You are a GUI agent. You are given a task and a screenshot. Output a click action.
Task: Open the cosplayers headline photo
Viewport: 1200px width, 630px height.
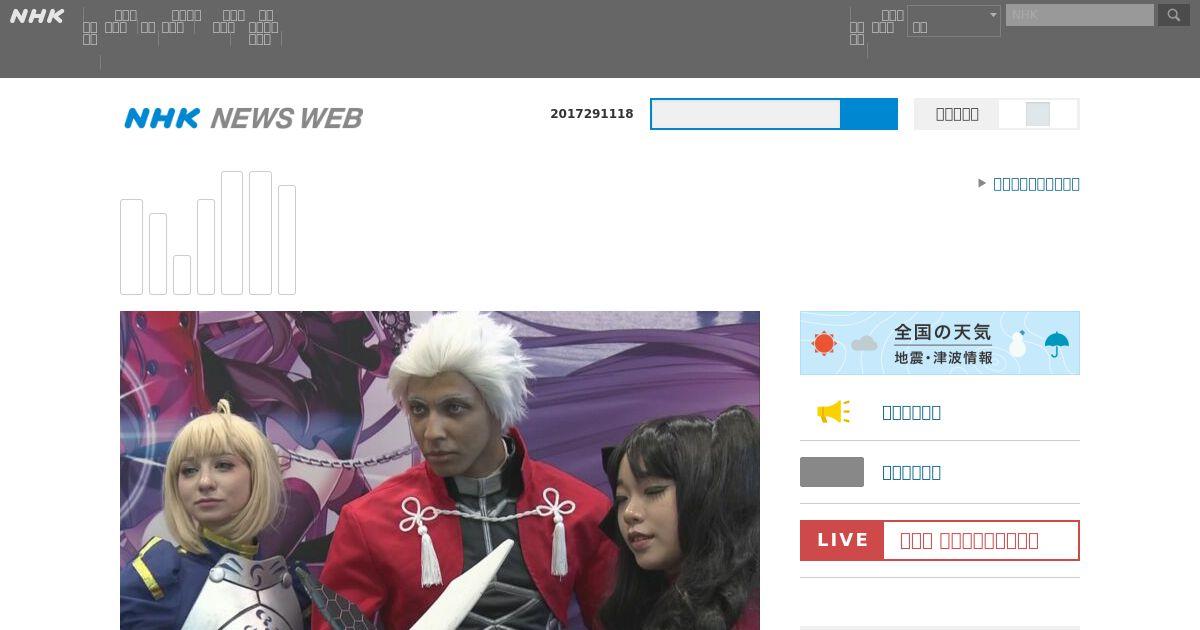[x=440, y=471]
